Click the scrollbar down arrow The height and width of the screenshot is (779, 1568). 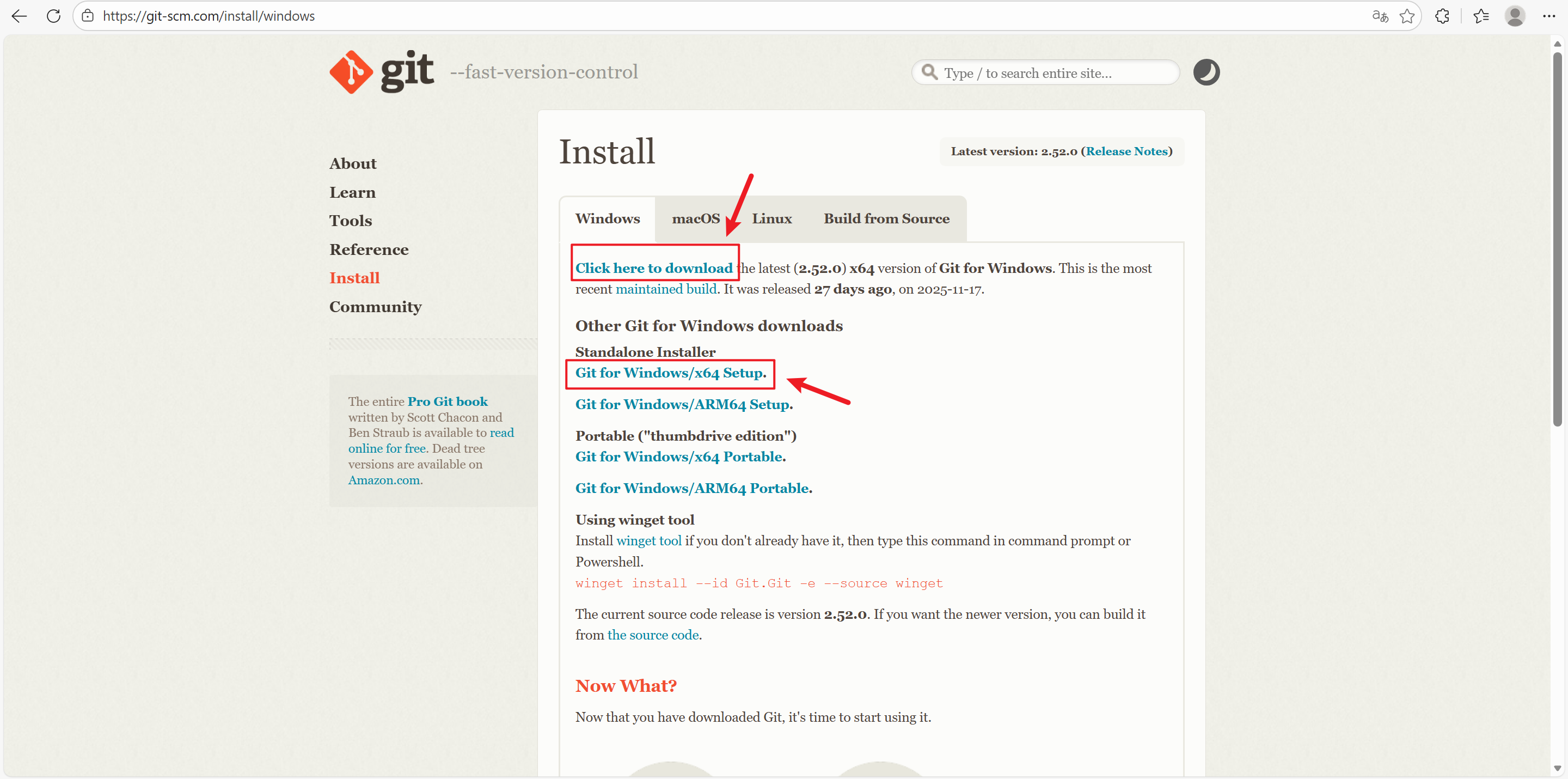[x=1557, y=768]
